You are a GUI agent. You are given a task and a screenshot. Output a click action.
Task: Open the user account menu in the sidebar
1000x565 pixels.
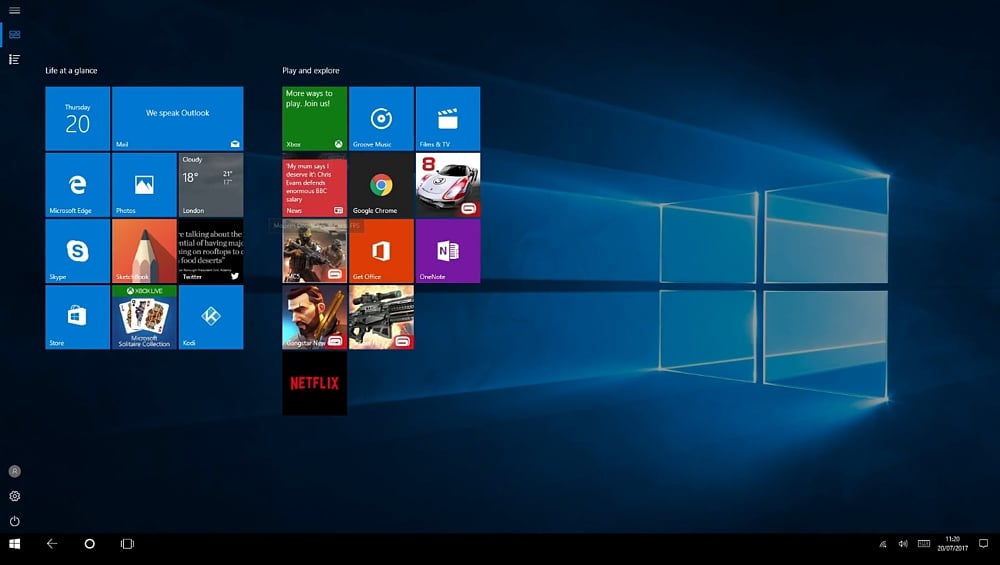point(14,471)
